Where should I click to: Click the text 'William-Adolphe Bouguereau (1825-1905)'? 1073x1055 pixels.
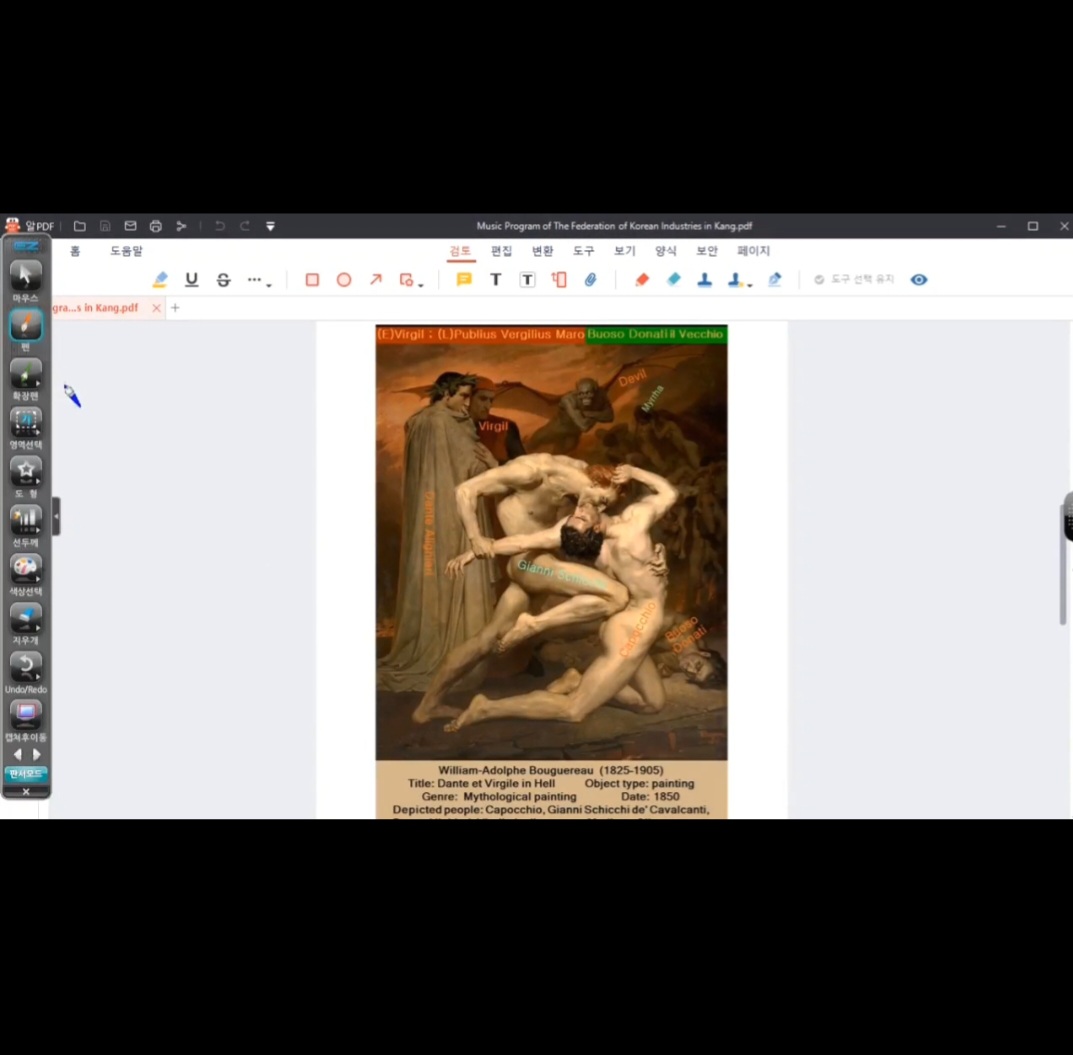551,770
